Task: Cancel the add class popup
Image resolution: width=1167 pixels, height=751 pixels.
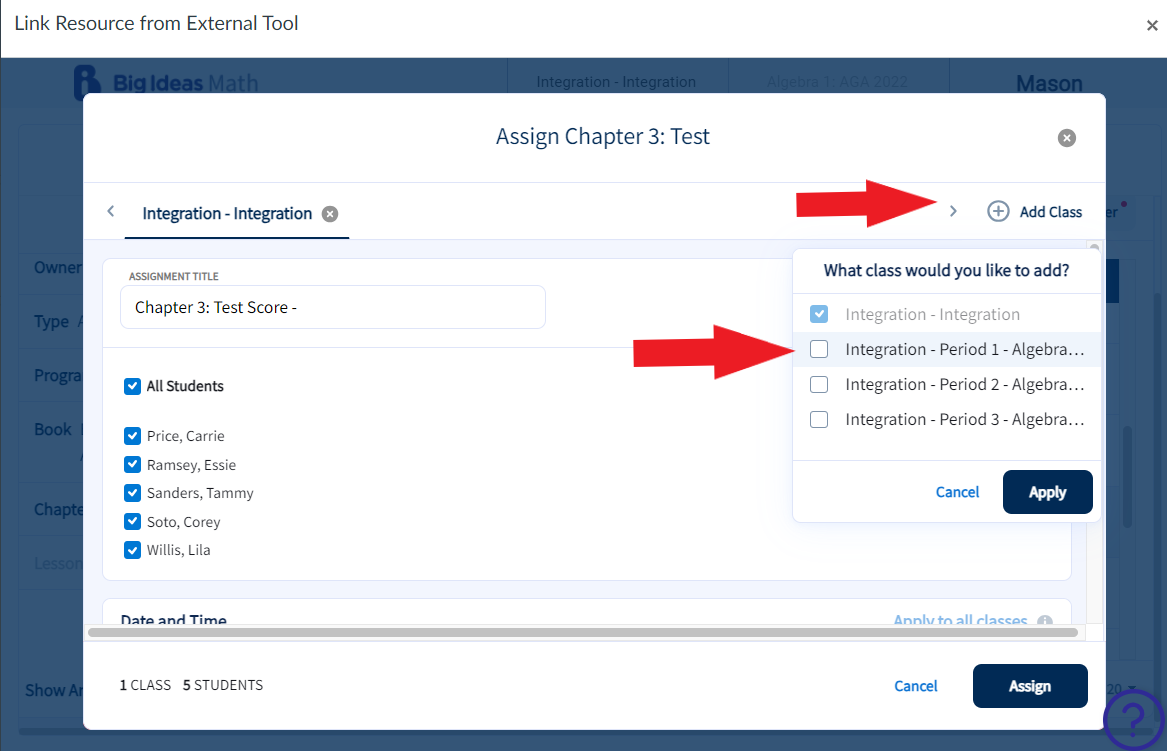Action: [957, 491]
